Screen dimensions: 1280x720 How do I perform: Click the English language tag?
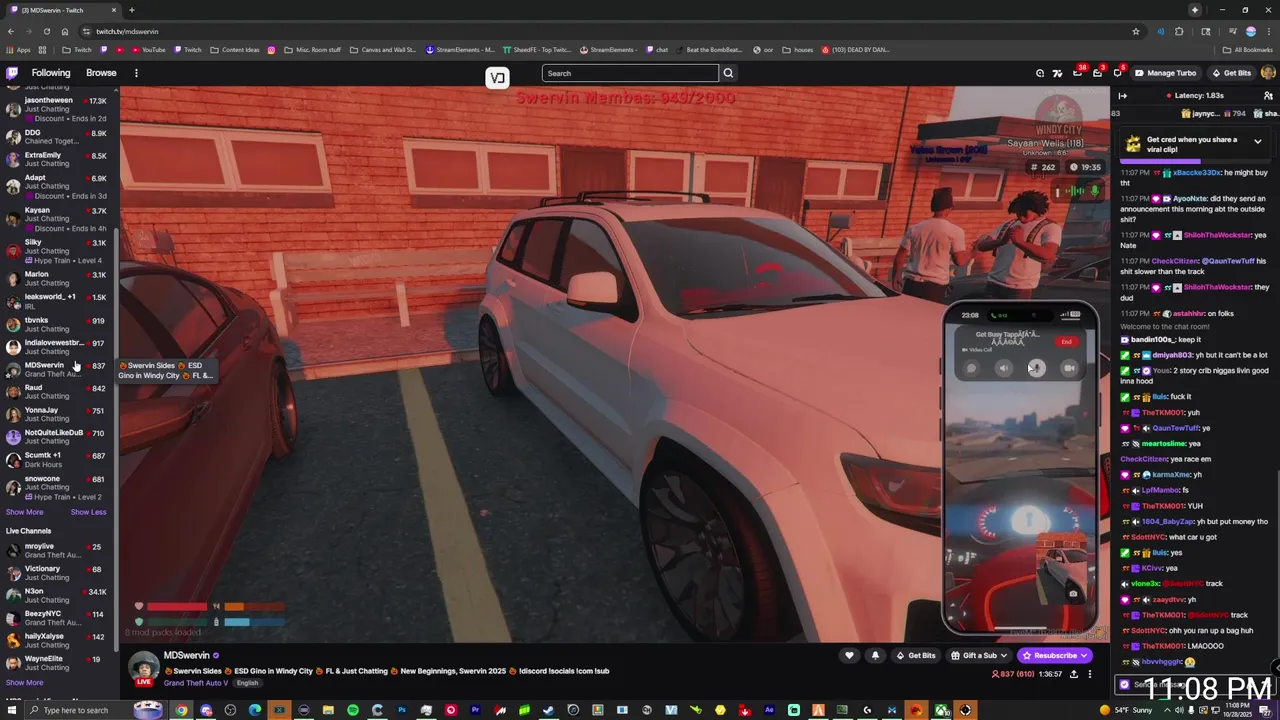[x=247, y=683]
